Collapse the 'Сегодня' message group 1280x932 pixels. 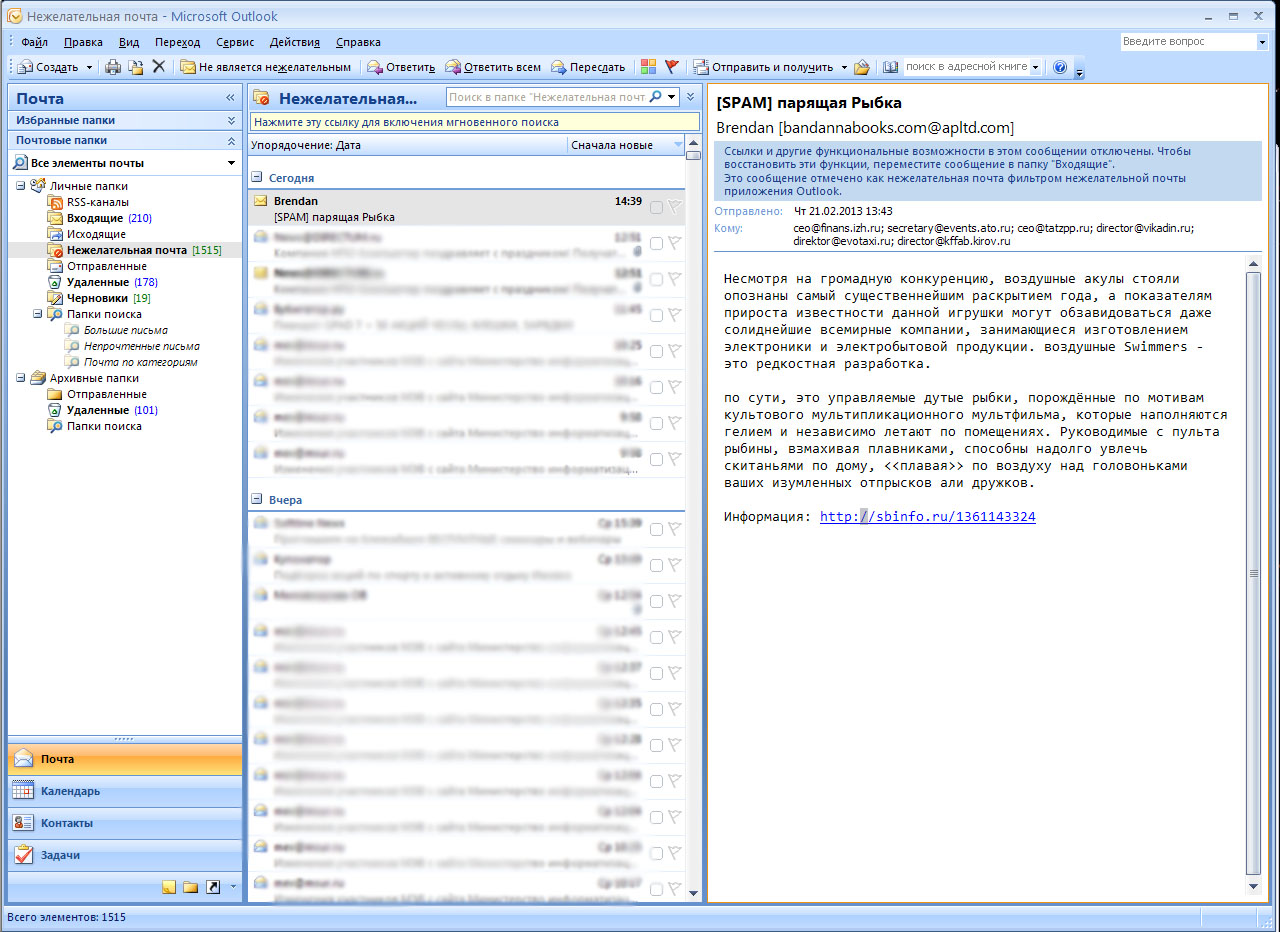pos(257,177)
